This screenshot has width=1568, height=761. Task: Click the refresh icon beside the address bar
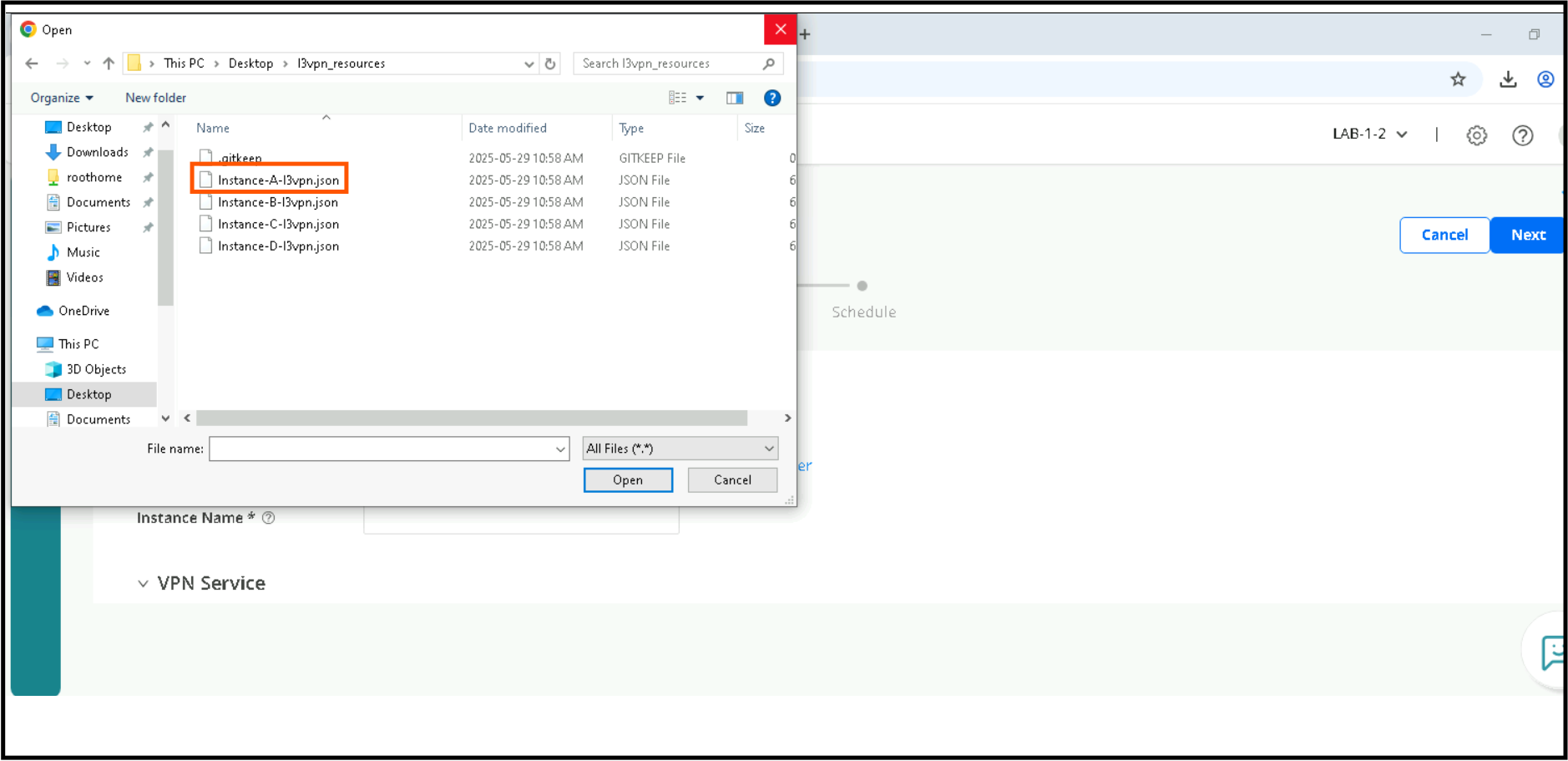pyautogui.click(x=549, y=63)
